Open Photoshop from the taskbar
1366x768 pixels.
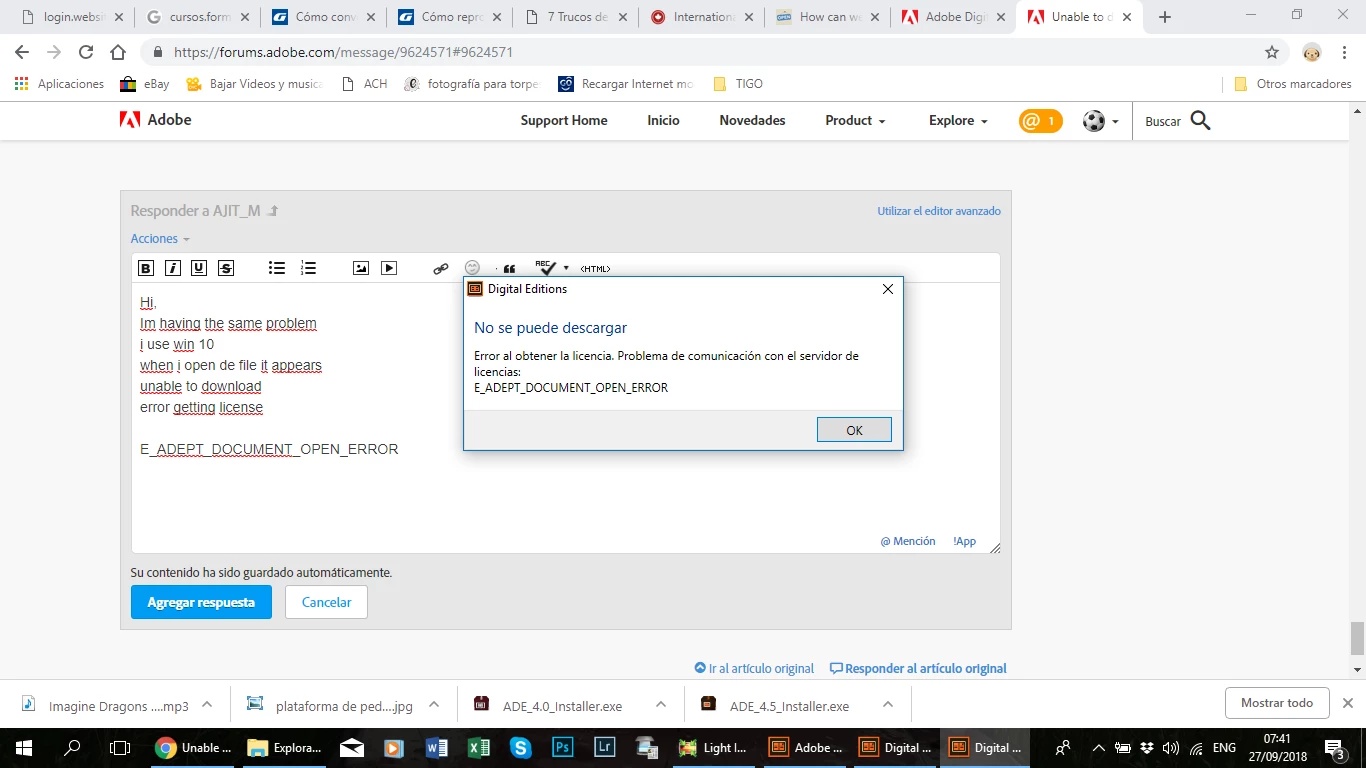pos(562,747)
